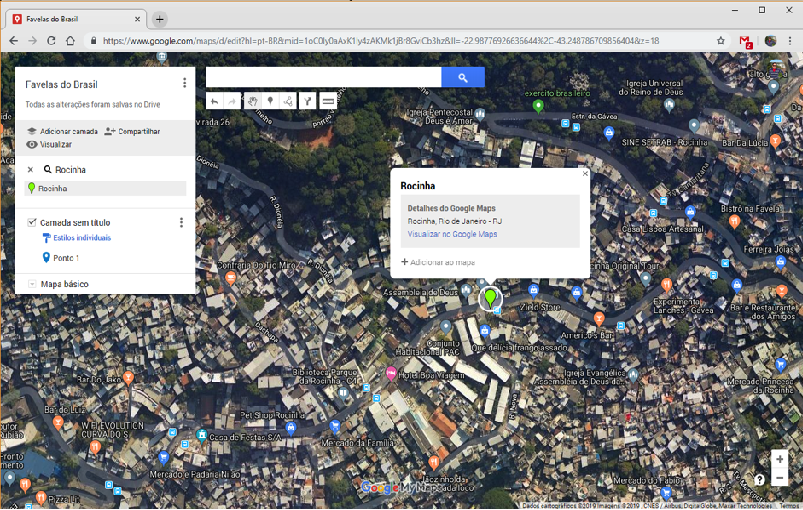Click the map search input field

point(323,77)
